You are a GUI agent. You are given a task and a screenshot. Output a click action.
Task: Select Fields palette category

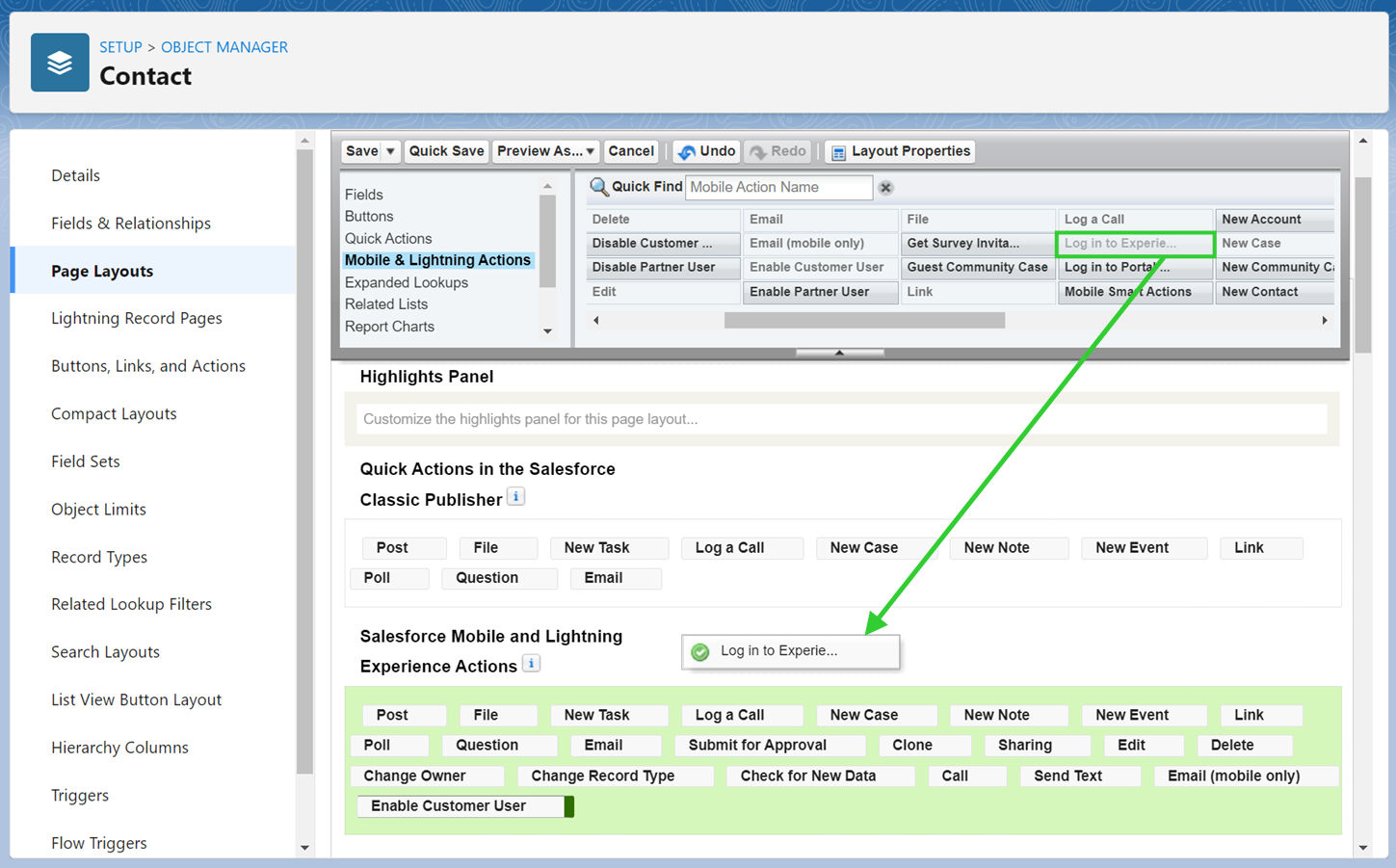coord(364,195)
